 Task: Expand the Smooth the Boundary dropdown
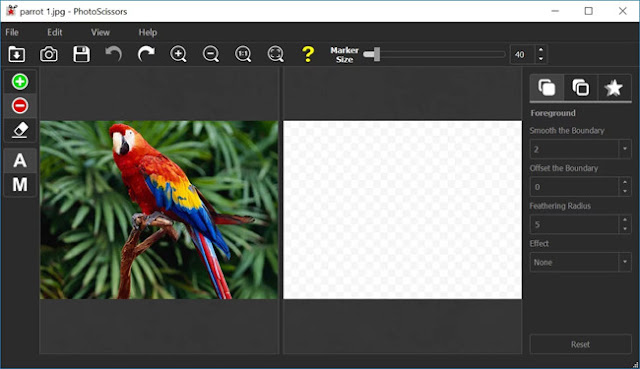coord(624,149)
